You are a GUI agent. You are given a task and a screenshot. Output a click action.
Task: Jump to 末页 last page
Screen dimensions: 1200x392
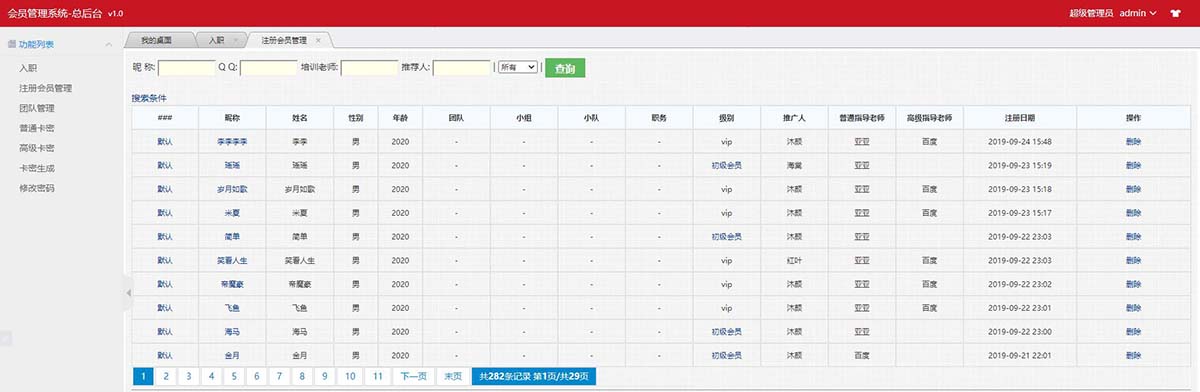tap(453, 376)
